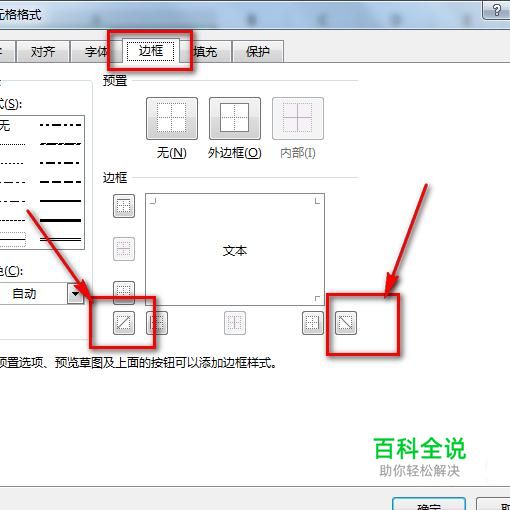This screenshot has width=510, height=510.
Task: Toggle the bottom border button
Action: point(124,292)
